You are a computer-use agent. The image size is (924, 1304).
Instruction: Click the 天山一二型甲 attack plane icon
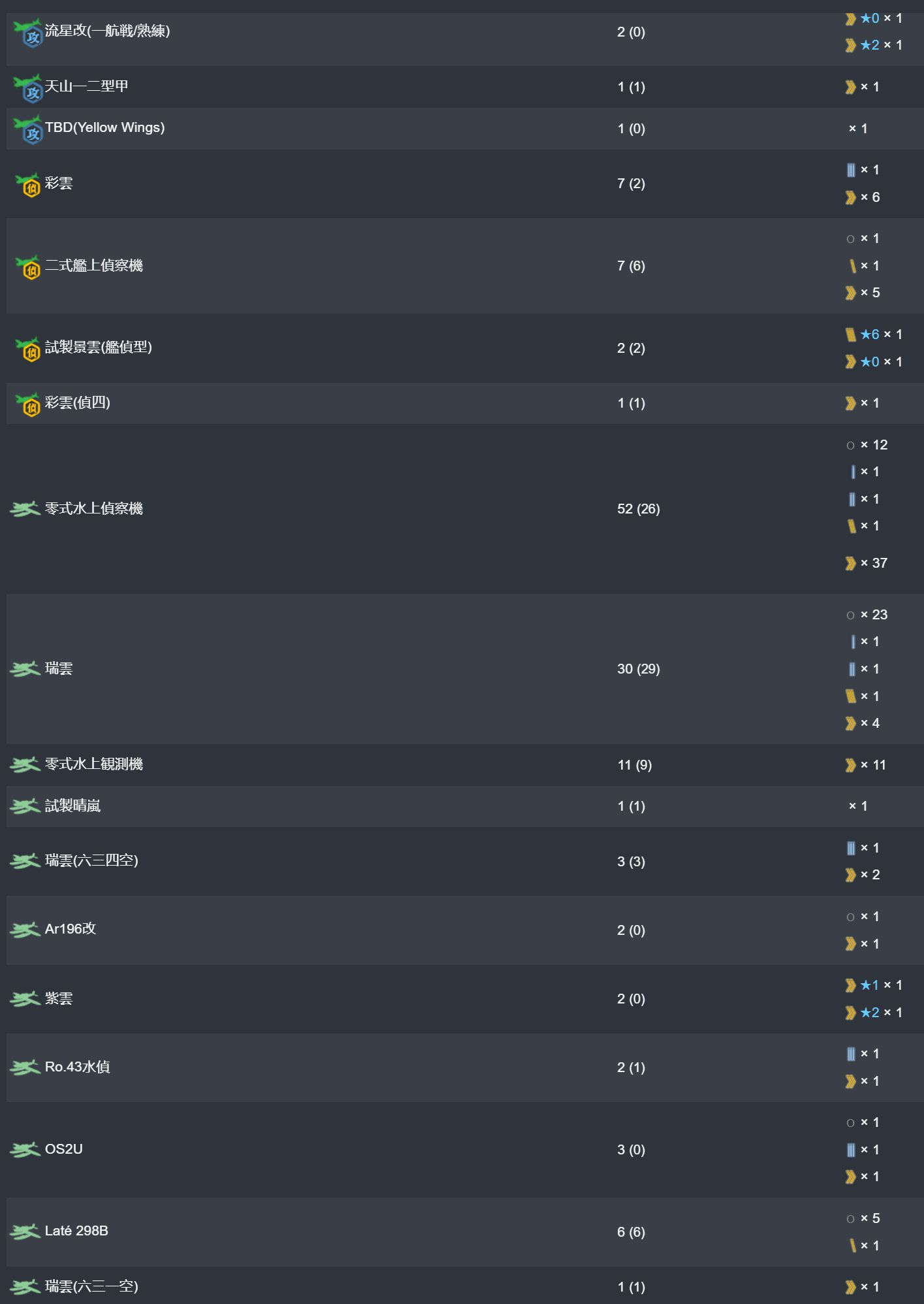(28, 87)
